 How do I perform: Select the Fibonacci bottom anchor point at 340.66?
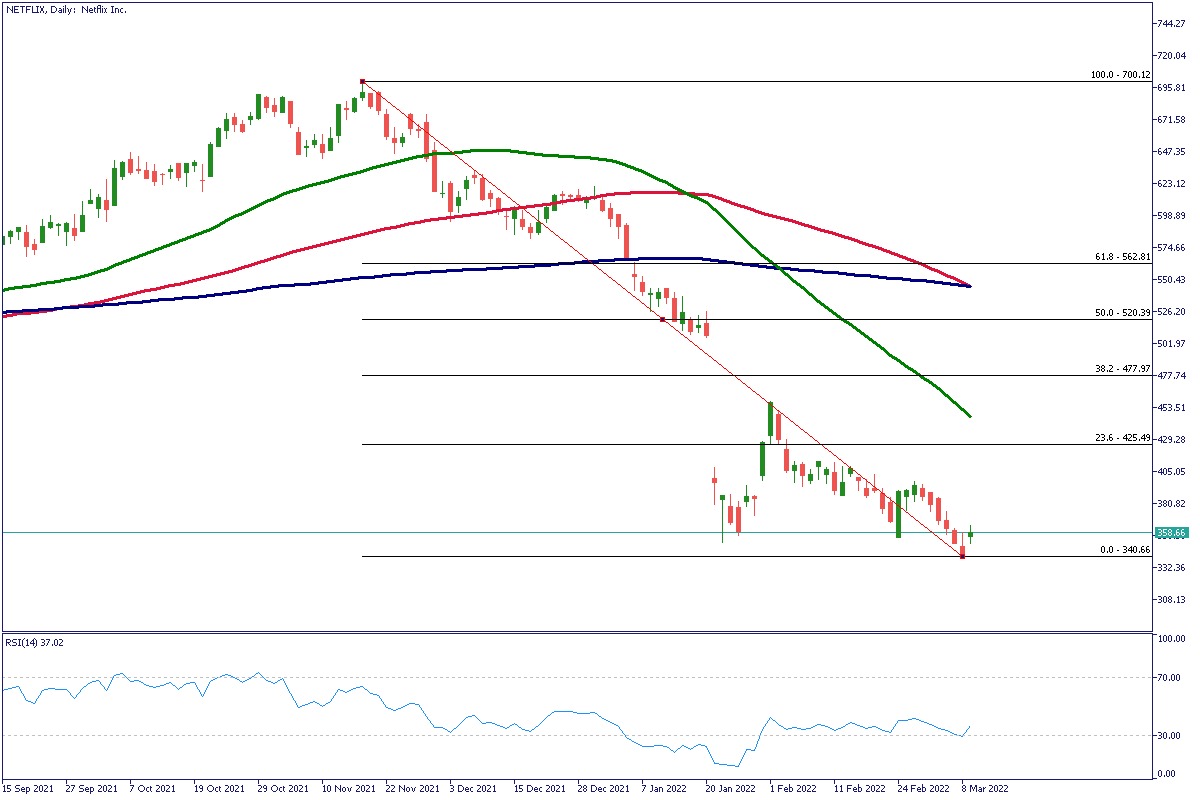coord(962,556)
